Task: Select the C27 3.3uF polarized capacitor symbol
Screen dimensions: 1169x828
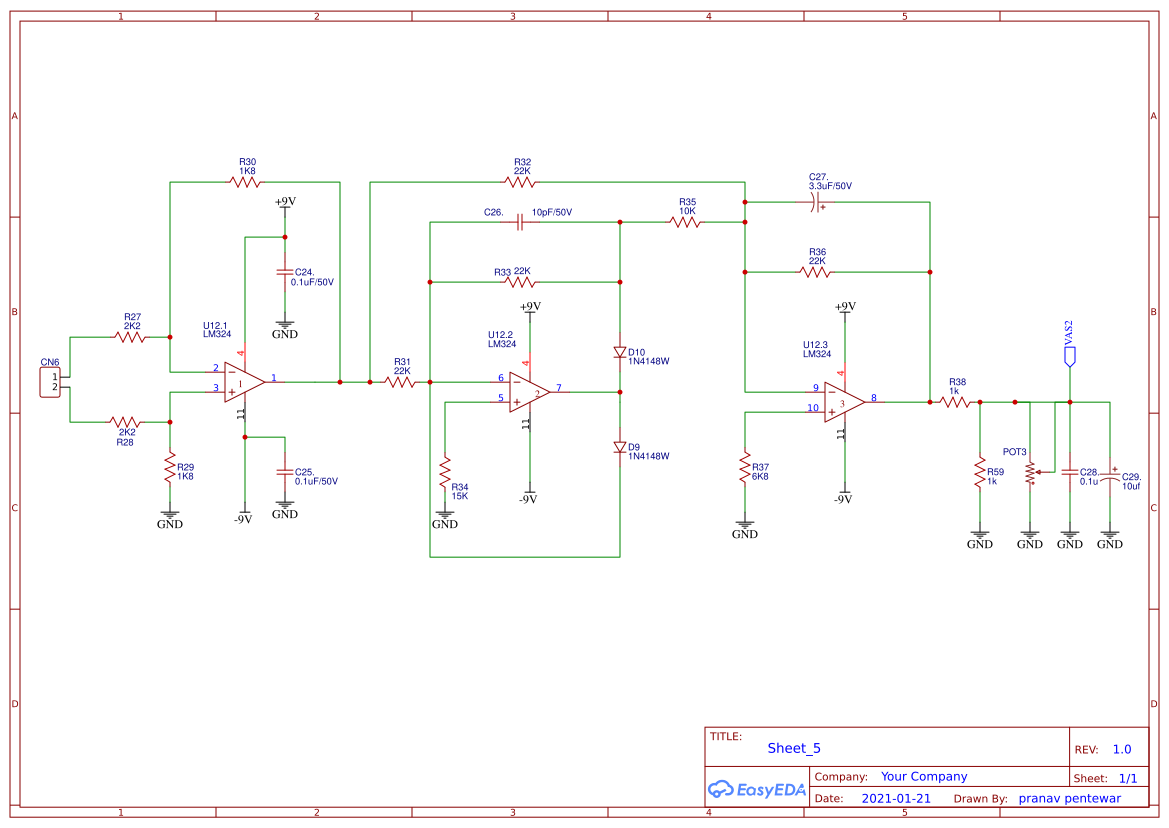Action: 816,202
